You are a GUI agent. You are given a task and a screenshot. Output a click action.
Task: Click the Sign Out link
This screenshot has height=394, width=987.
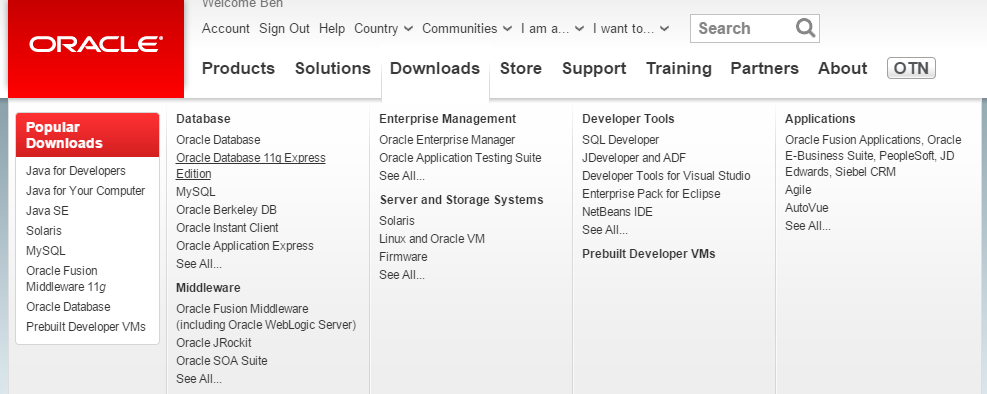(285, 28)
